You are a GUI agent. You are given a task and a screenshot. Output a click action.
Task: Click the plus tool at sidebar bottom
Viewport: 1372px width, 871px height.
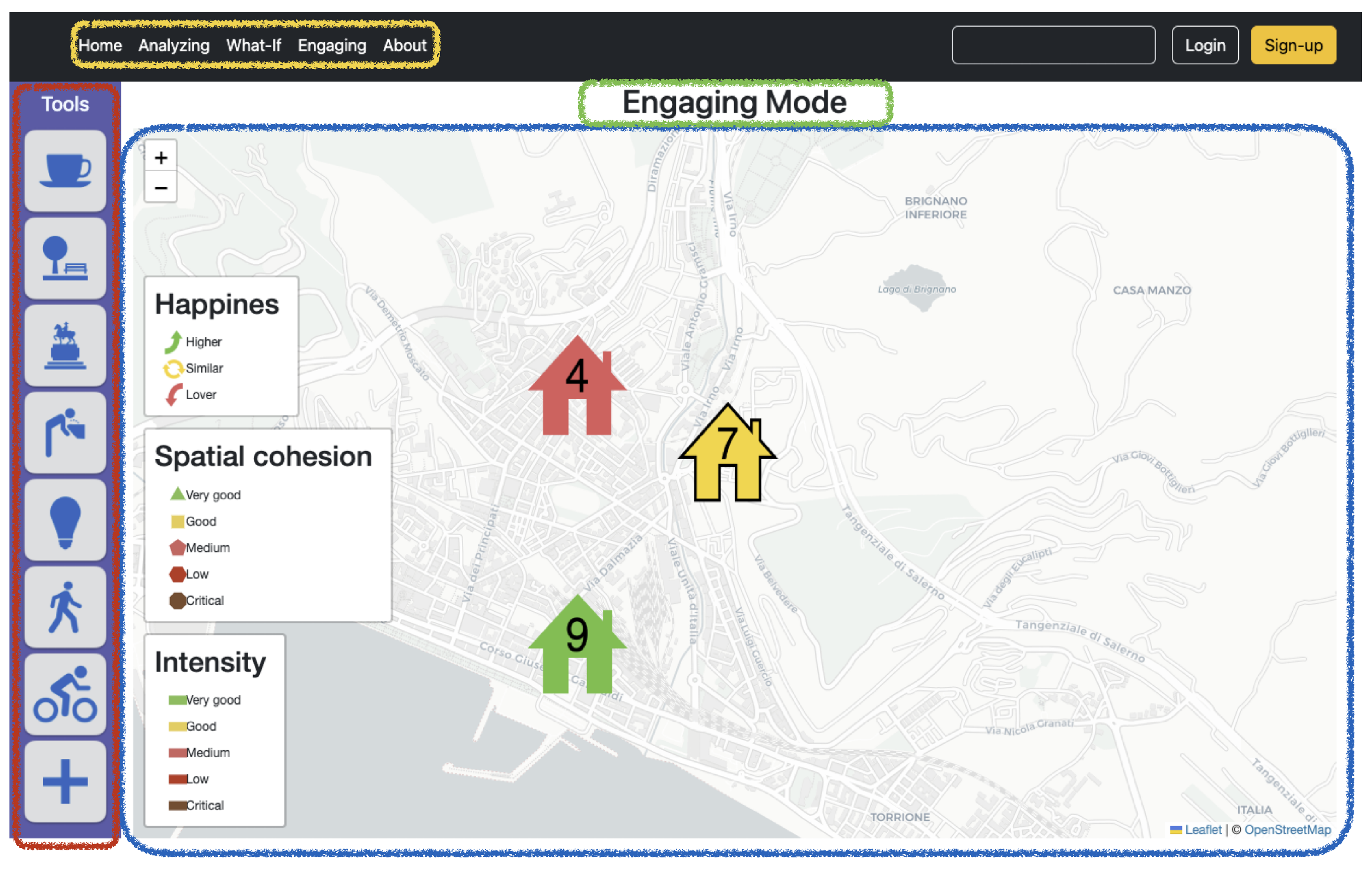(x=65, y=781)
